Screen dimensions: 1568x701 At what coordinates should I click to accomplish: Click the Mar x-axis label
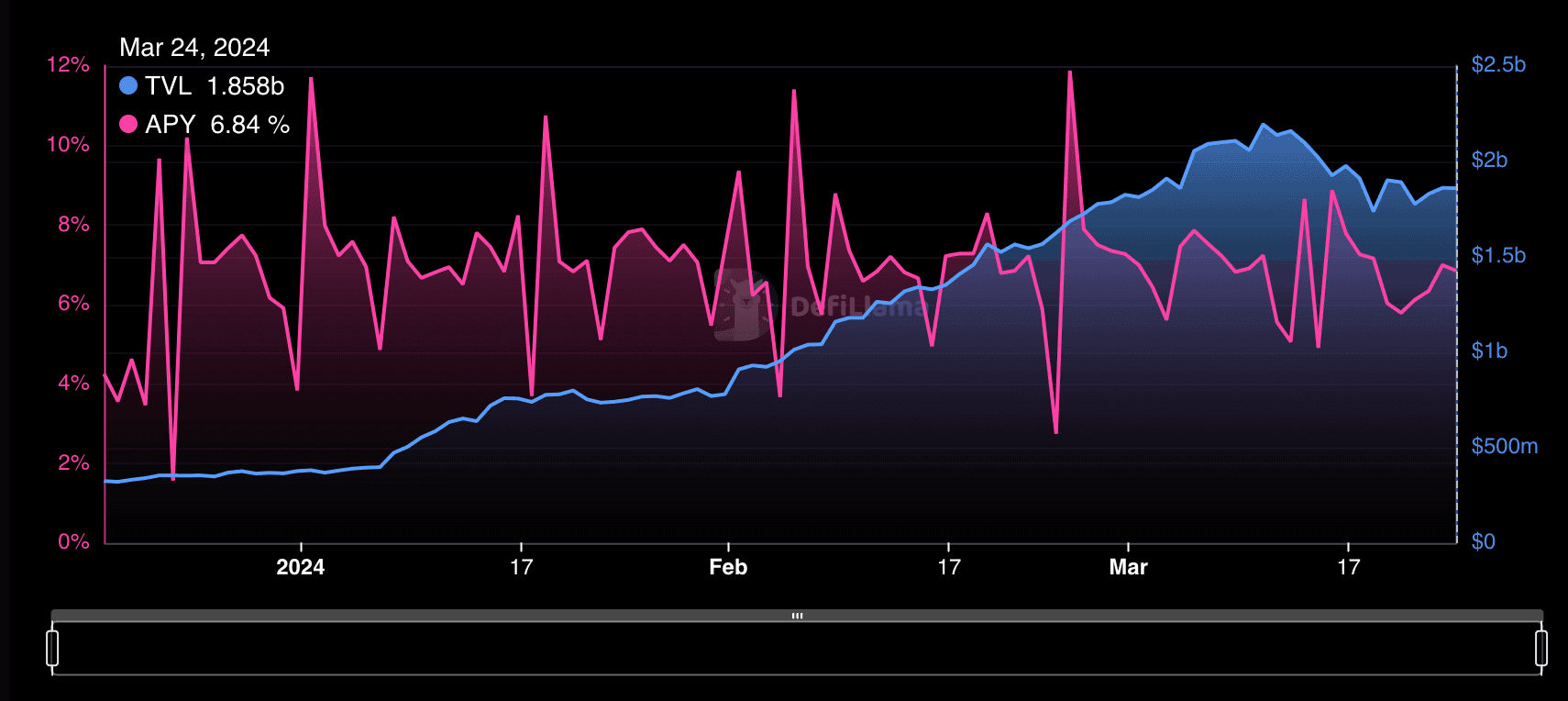click(x=1128, y=567)
